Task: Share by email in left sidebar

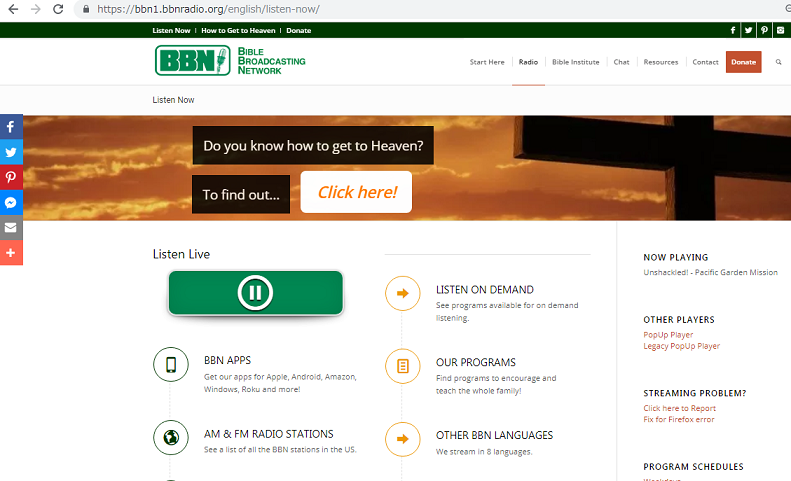Action: coord(11,228)
